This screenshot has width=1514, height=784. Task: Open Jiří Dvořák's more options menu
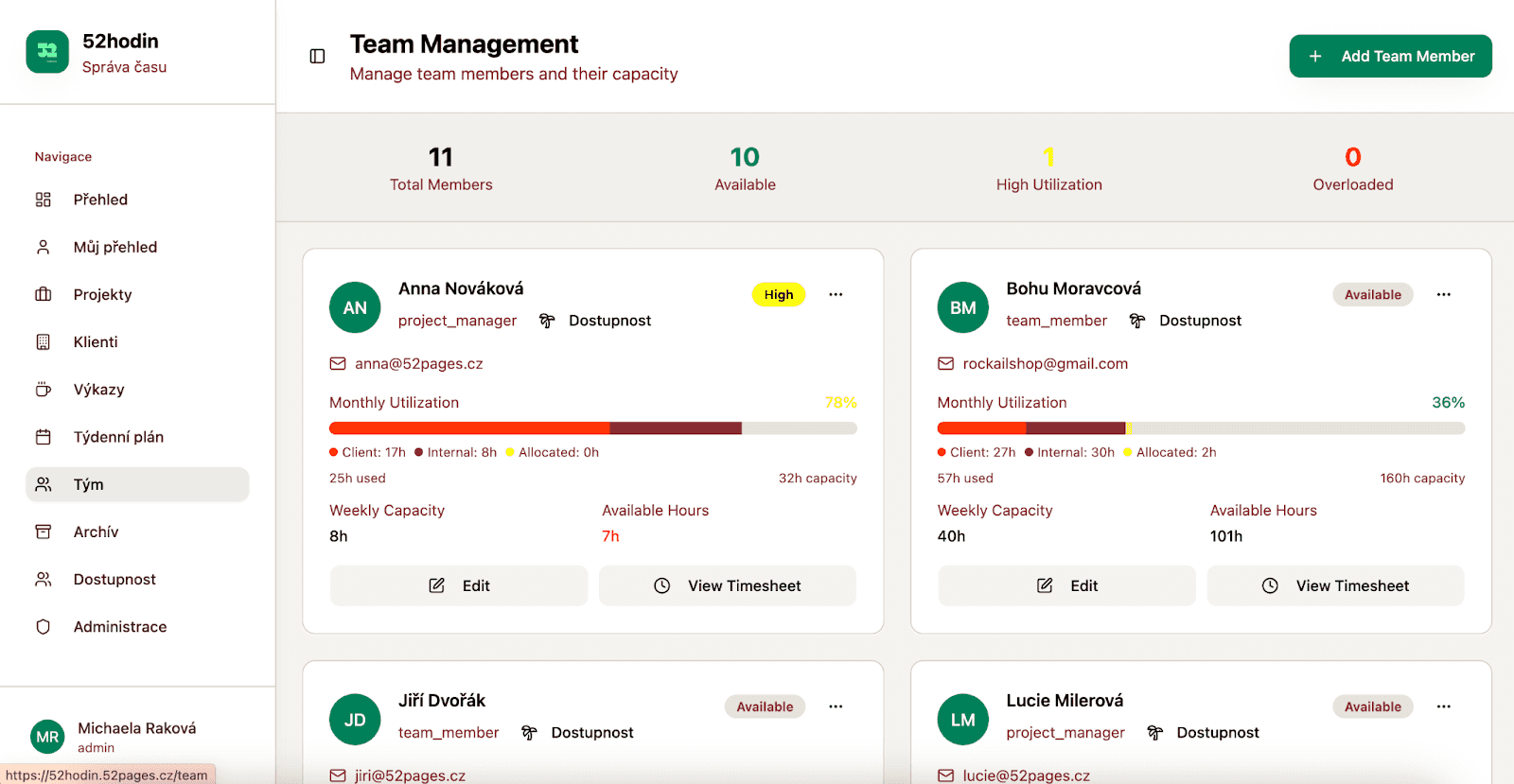(x=836, y=706)
